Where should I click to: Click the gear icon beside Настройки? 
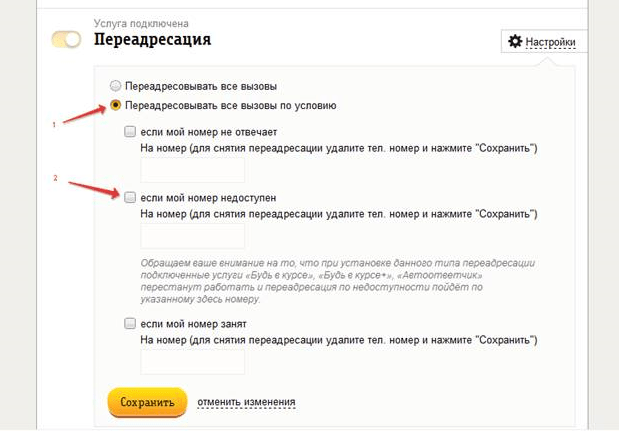click(515, 42)
